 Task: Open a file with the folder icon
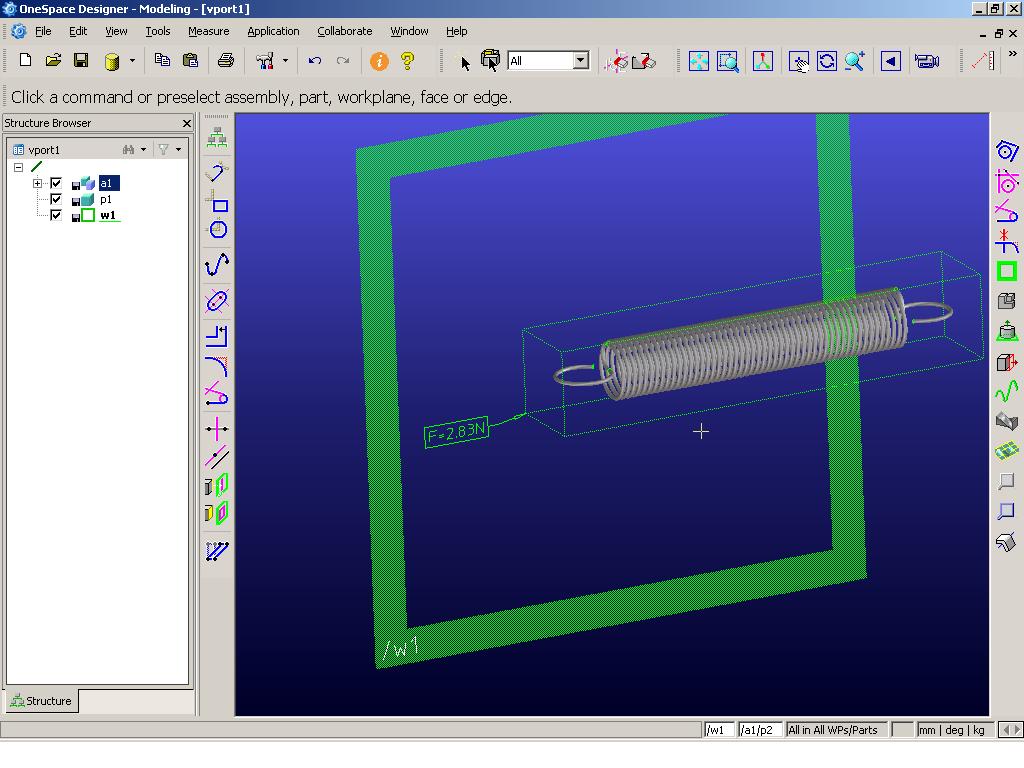tap(53, 61)
